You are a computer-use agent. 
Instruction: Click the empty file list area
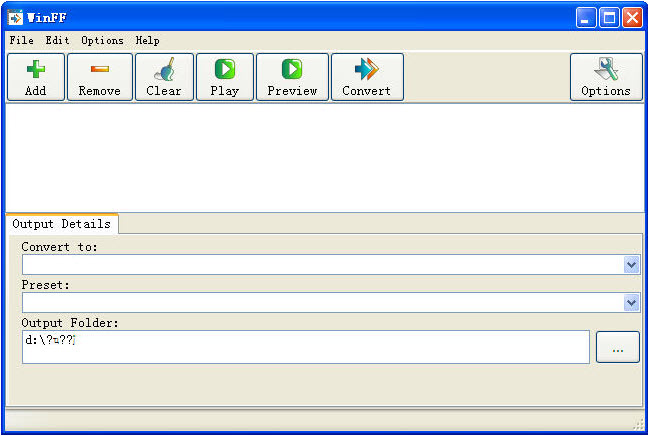pyautogui.click(x=324, y=157)
